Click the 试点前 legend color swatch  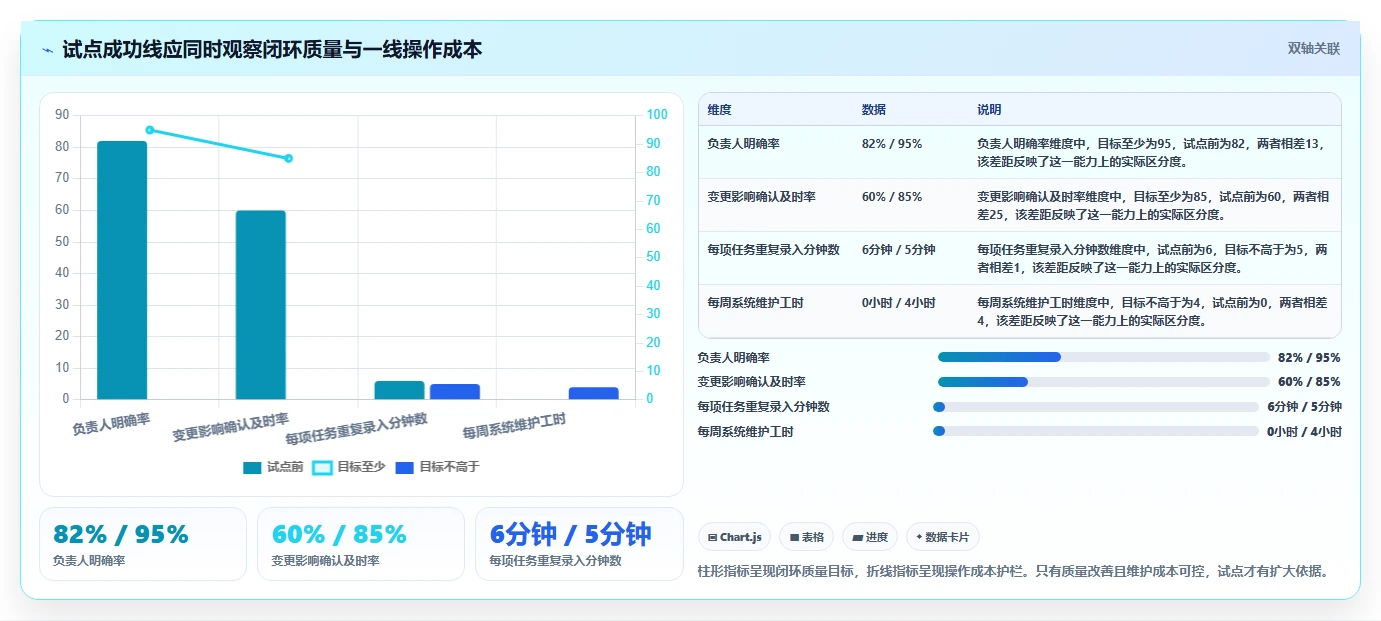(253, 467)
